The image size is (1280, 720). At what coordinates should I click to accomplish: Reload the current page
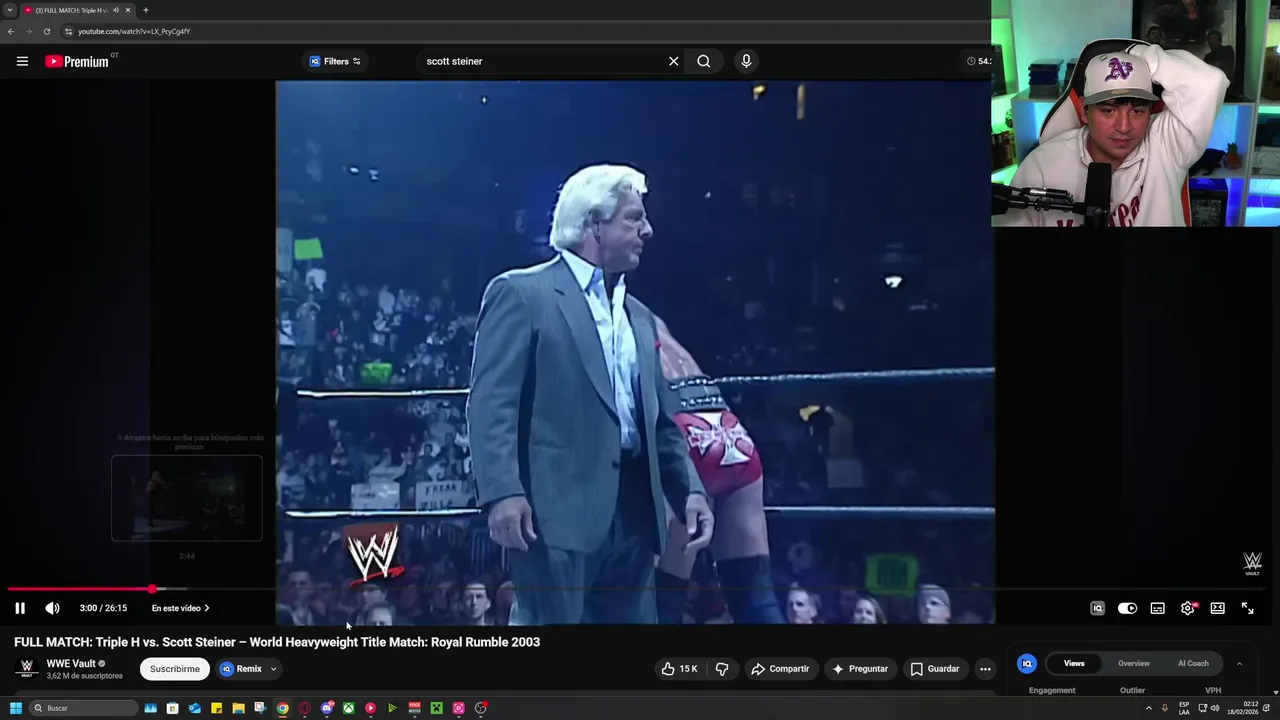(46, 31)
